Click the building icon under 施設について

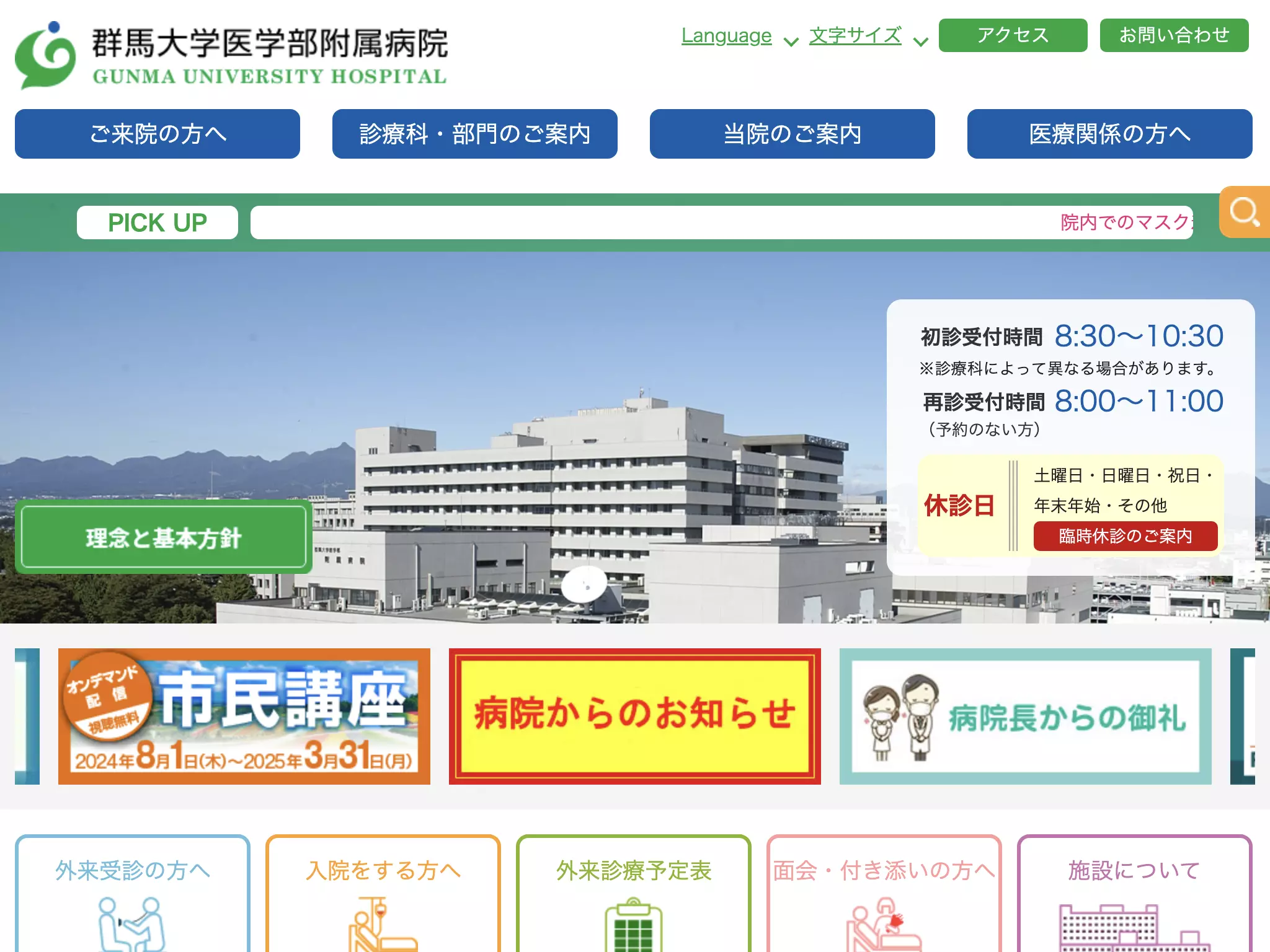(1134, 928)
